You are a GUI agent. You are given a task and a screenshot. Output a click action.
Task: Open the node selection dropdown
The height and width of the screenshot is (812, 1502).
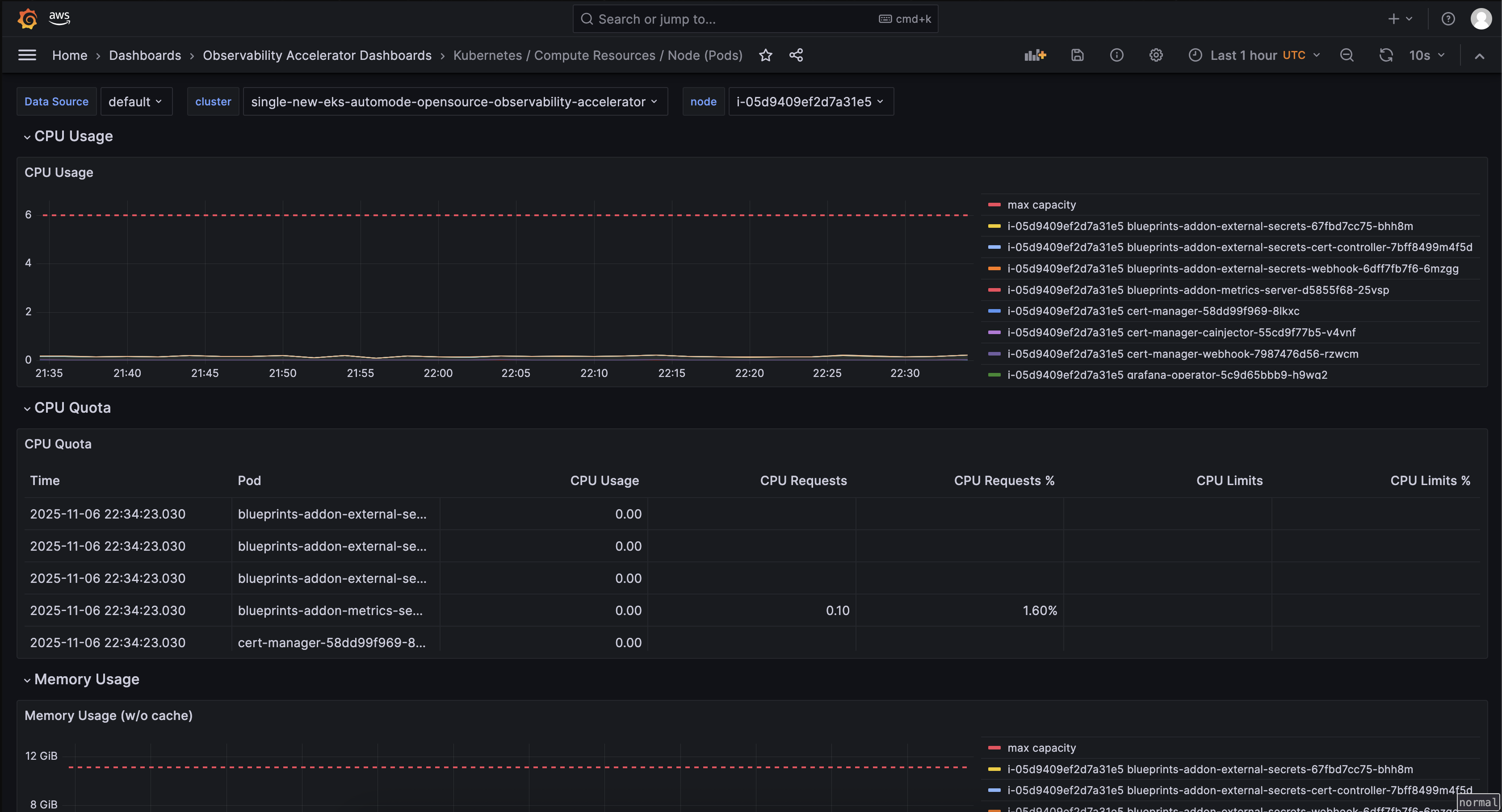click(x=810, y=101)
